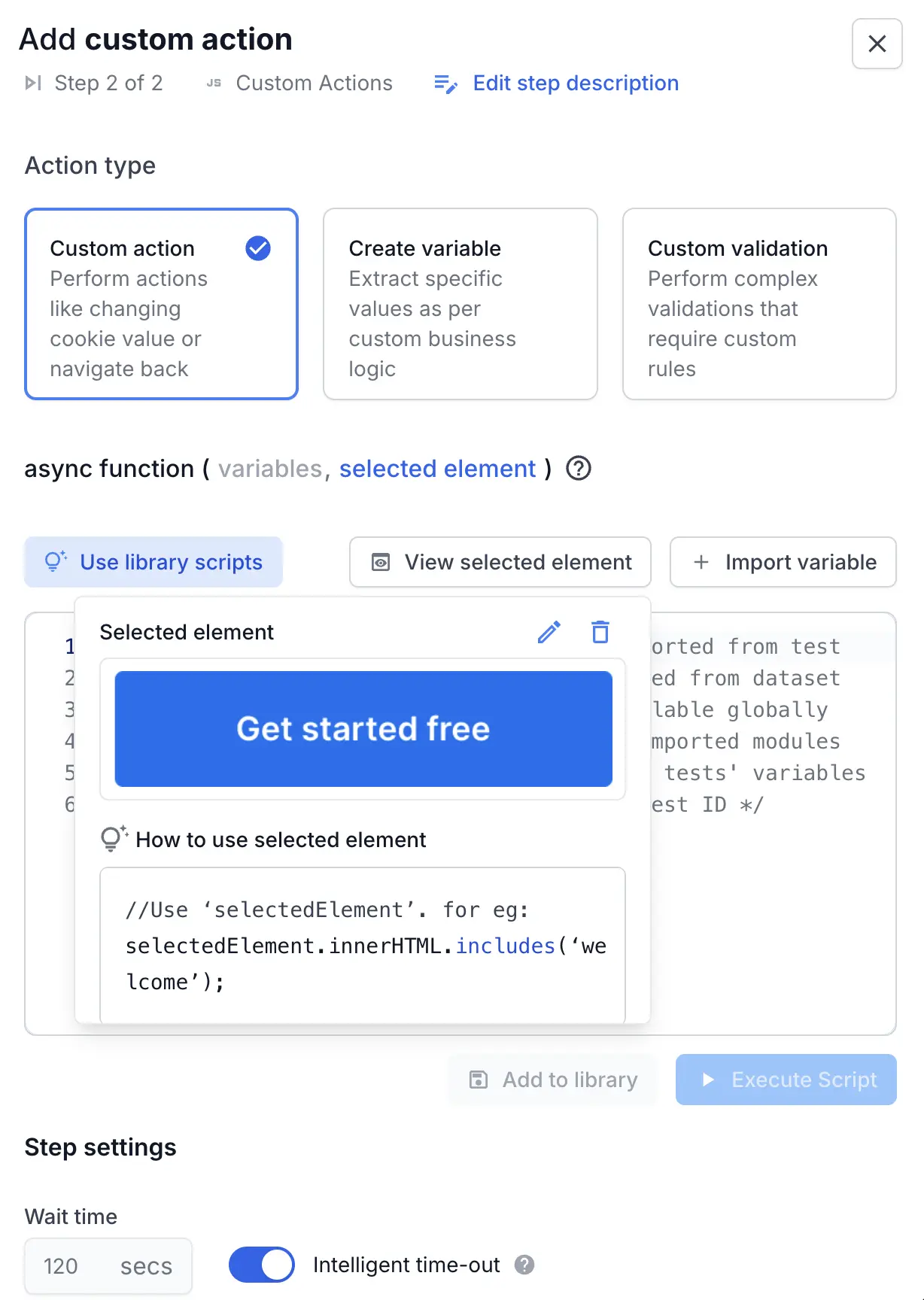Expand the View selected element panel
924x1300 pixels.
(x=500, y=562)
